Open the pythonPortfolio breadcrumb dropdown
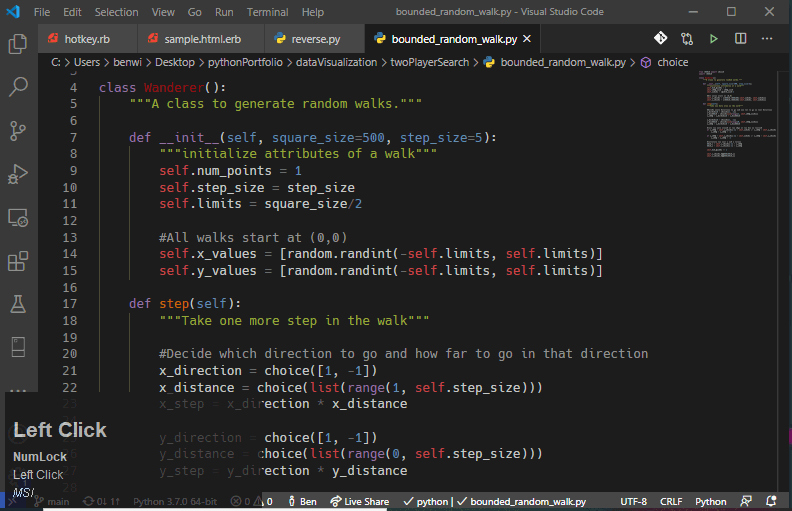The image size is (792, 511). pos(245,62)
